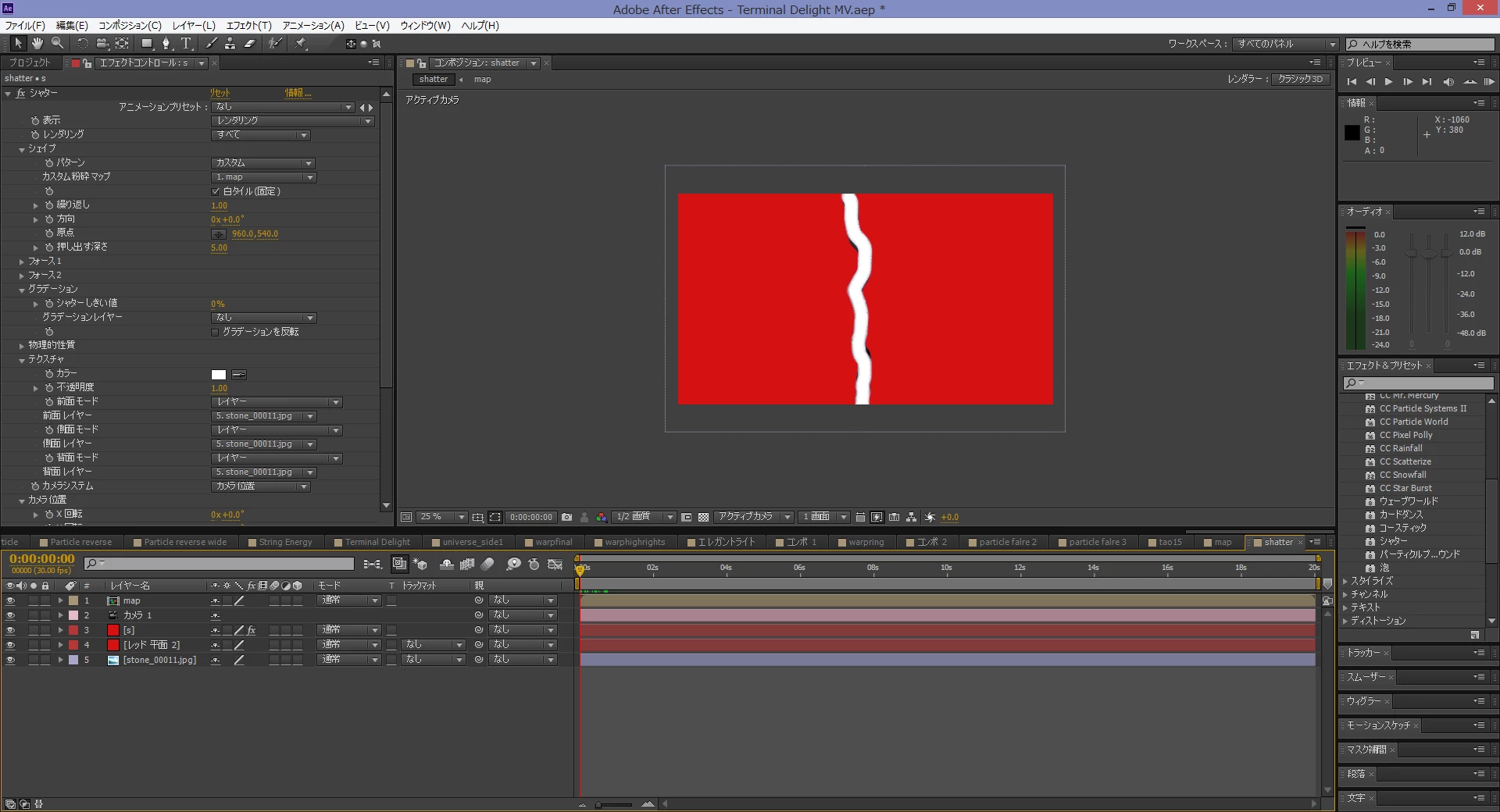
Task: Open the ファイル(F) menu
Action: pos(25,26)
